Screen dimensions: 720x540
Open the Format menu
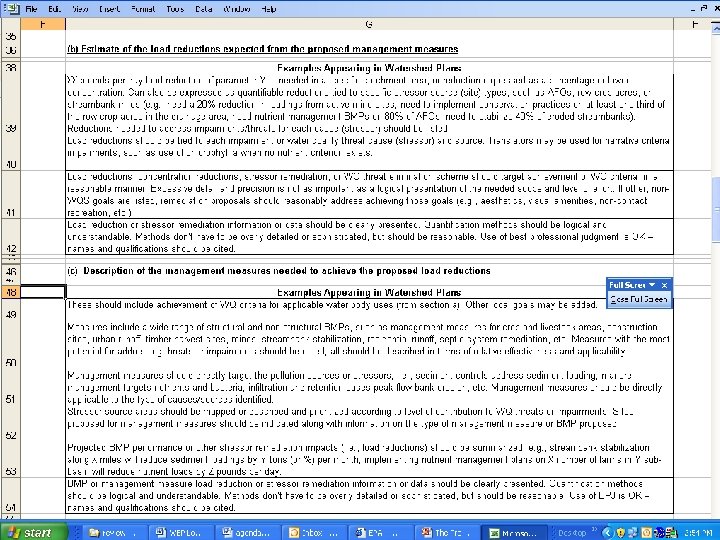click(x=143, y=9)
